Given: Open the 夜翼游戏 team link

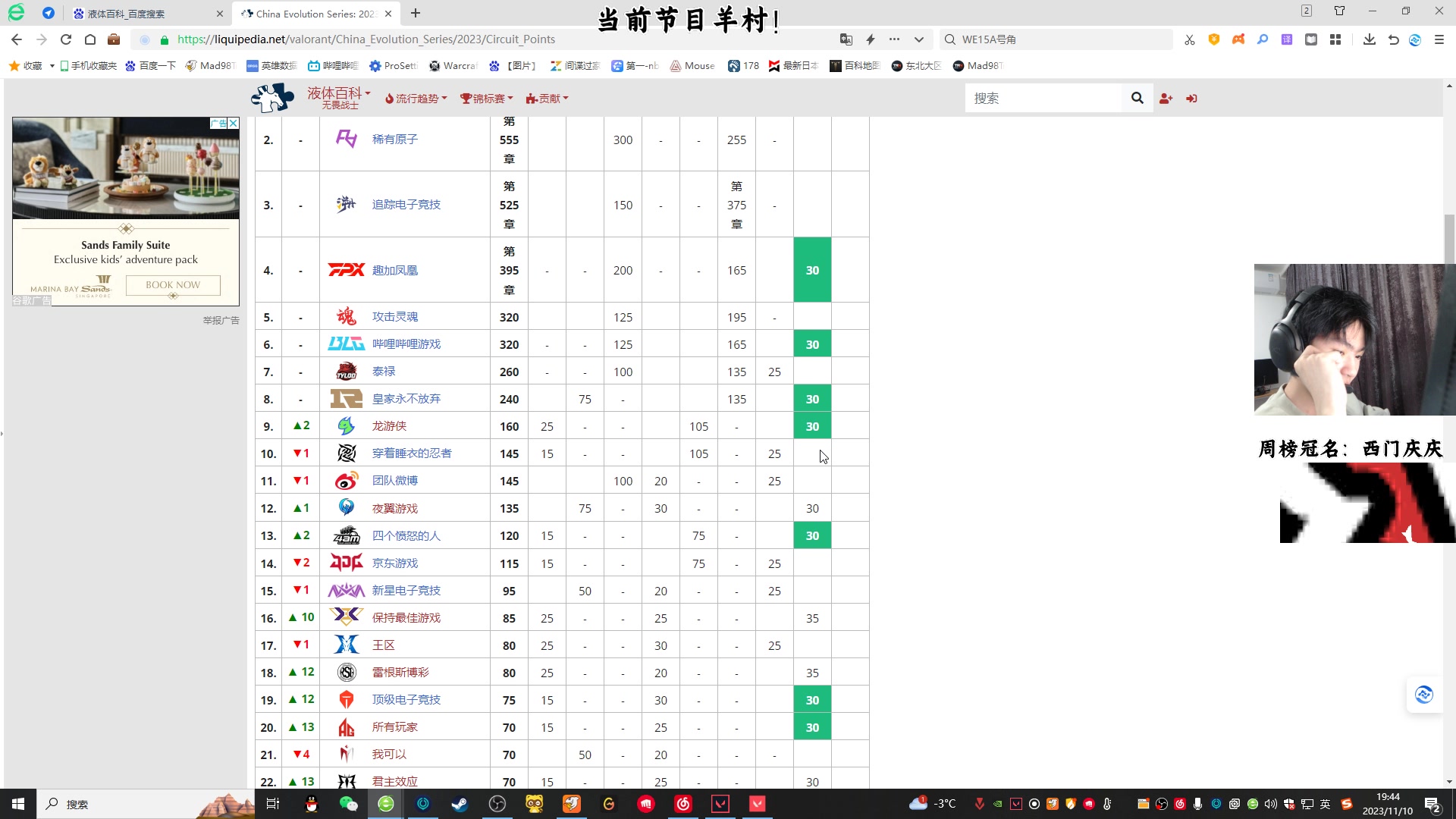Looking at the screenshot, I should pyautogui.click(x=395, y=509).
